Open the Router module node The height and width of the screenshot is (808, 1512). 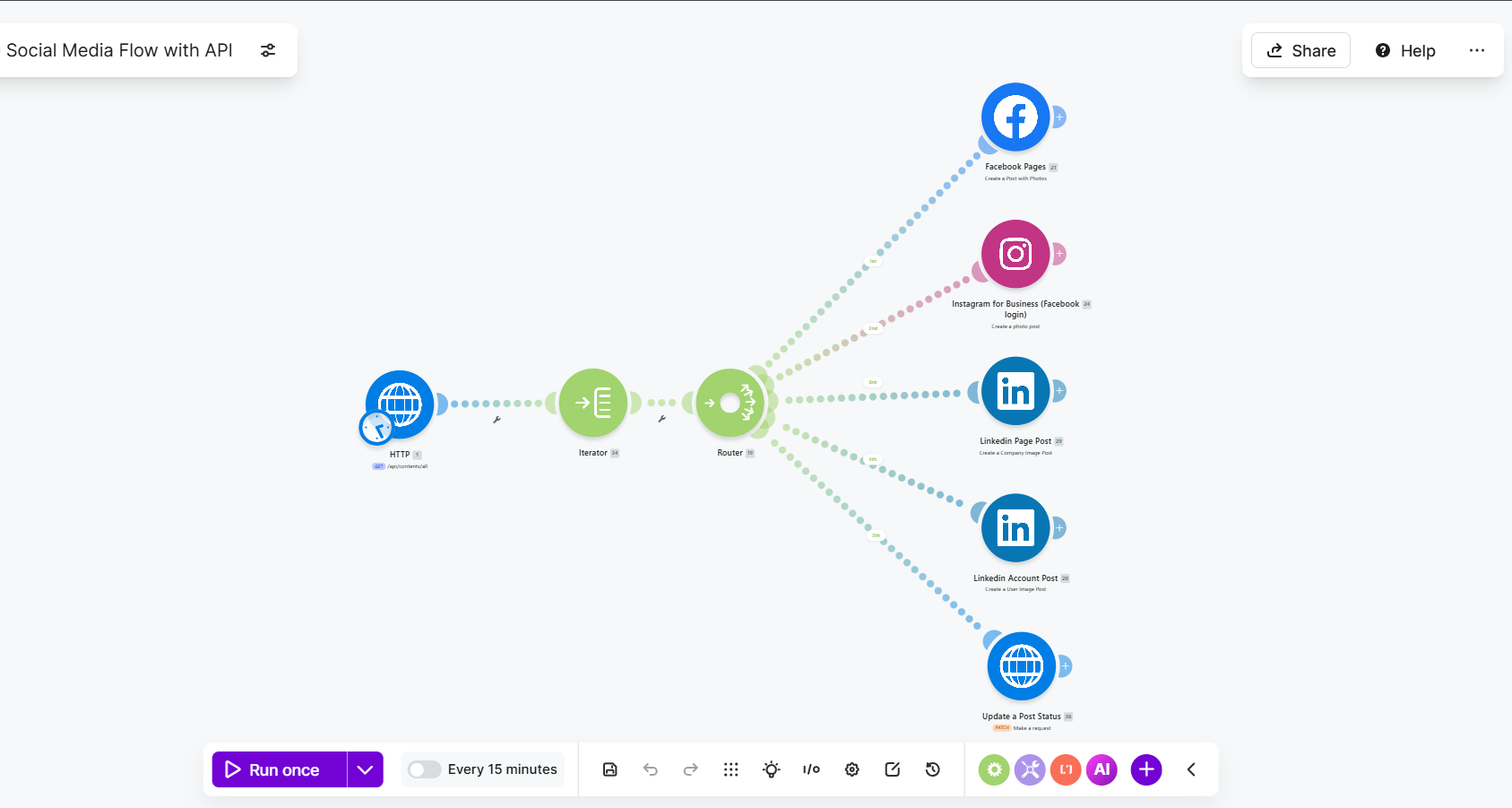click(x=730, y=403)
